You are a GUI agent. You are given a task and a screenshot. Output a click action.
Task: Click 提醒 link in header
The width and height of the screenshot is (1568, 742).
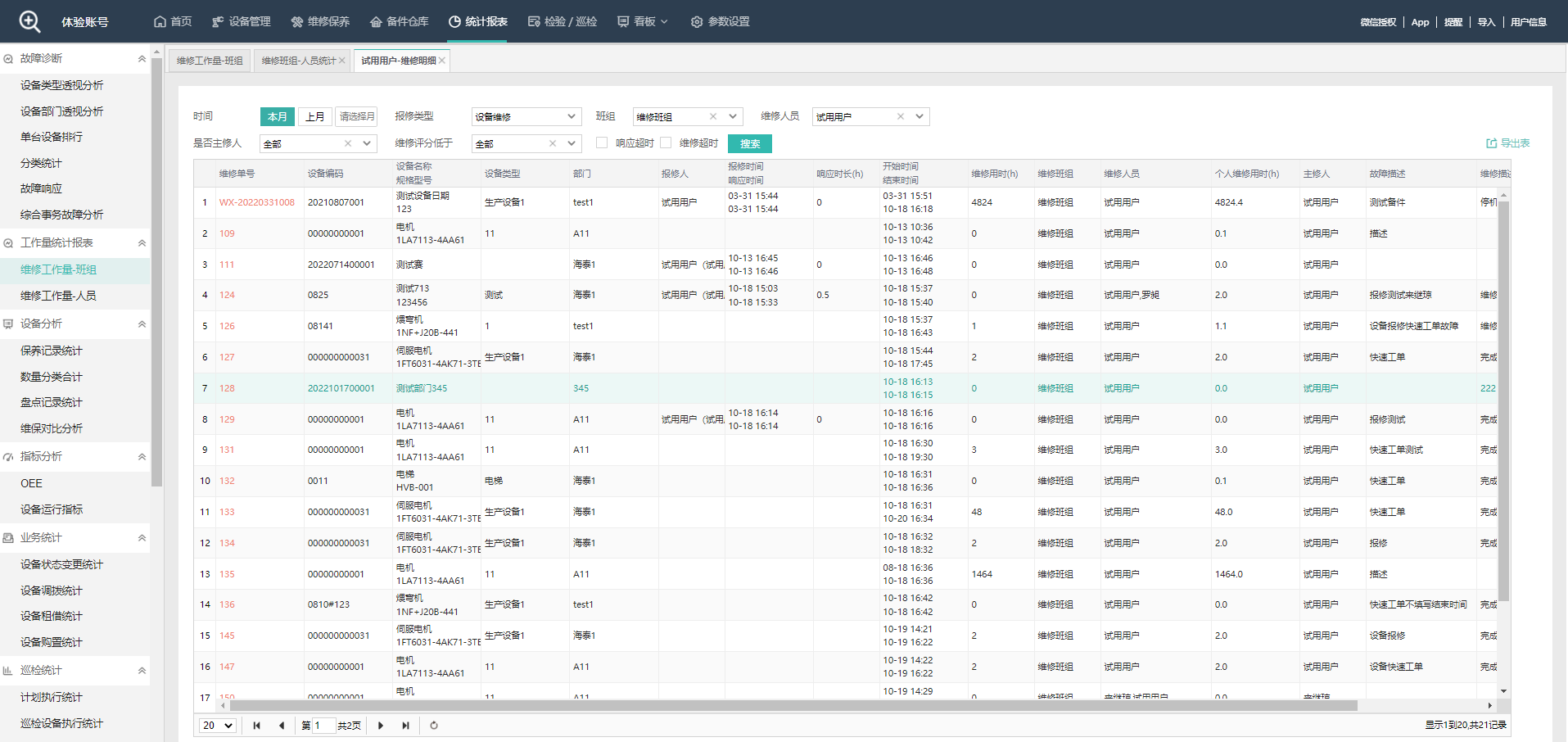pyautogui.click(x=1453, y=22)
